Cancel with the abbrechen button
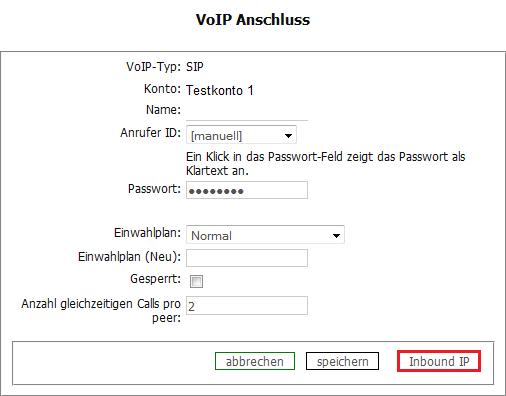Image resolution: width=506 pixels, height=396 pixels. pyautogui.click(x=255, y=361)
